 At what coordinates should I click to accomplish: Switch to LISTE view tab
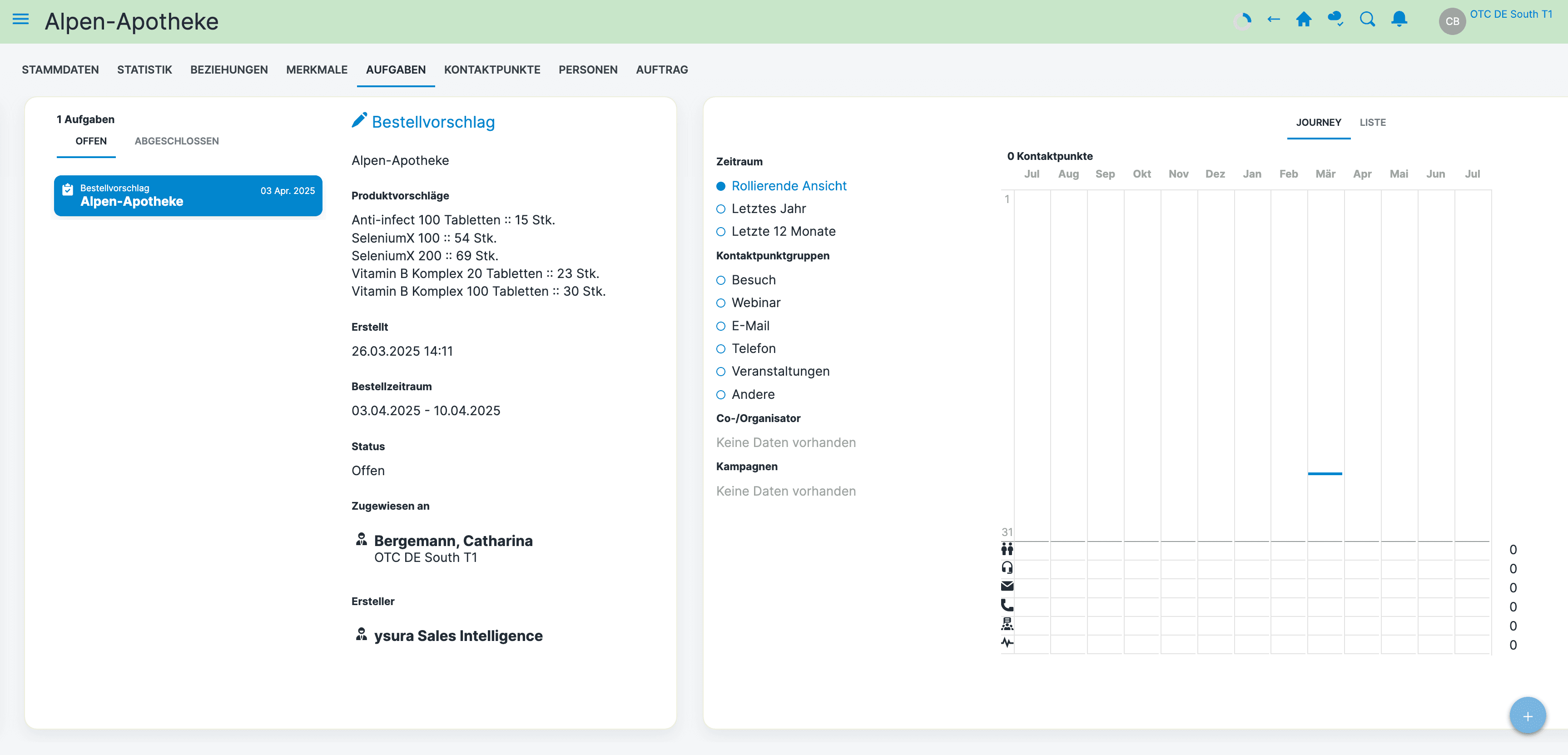click(1373, 122)
